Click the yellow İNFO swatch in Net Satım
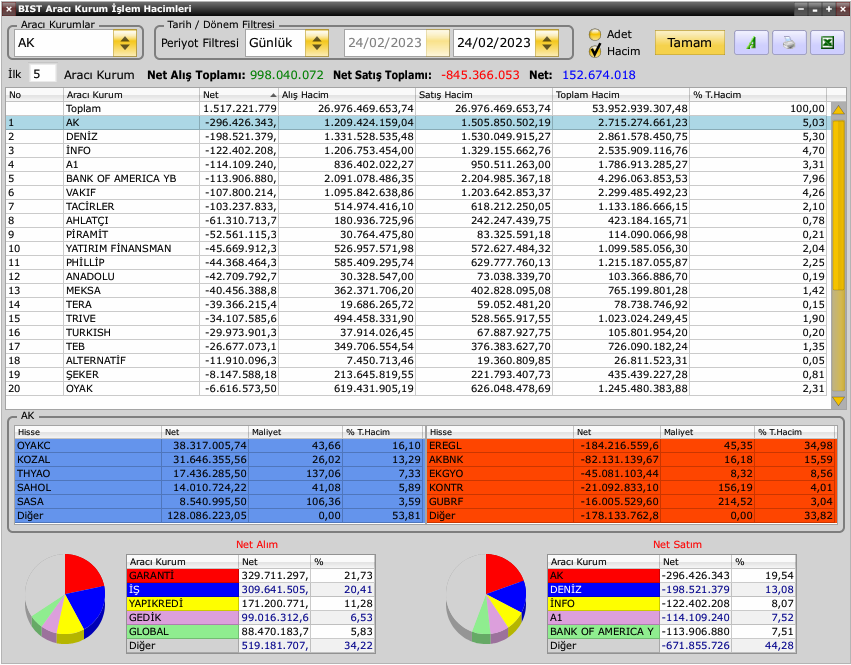Viewport: 851px width, 665px height. point(604,604)
